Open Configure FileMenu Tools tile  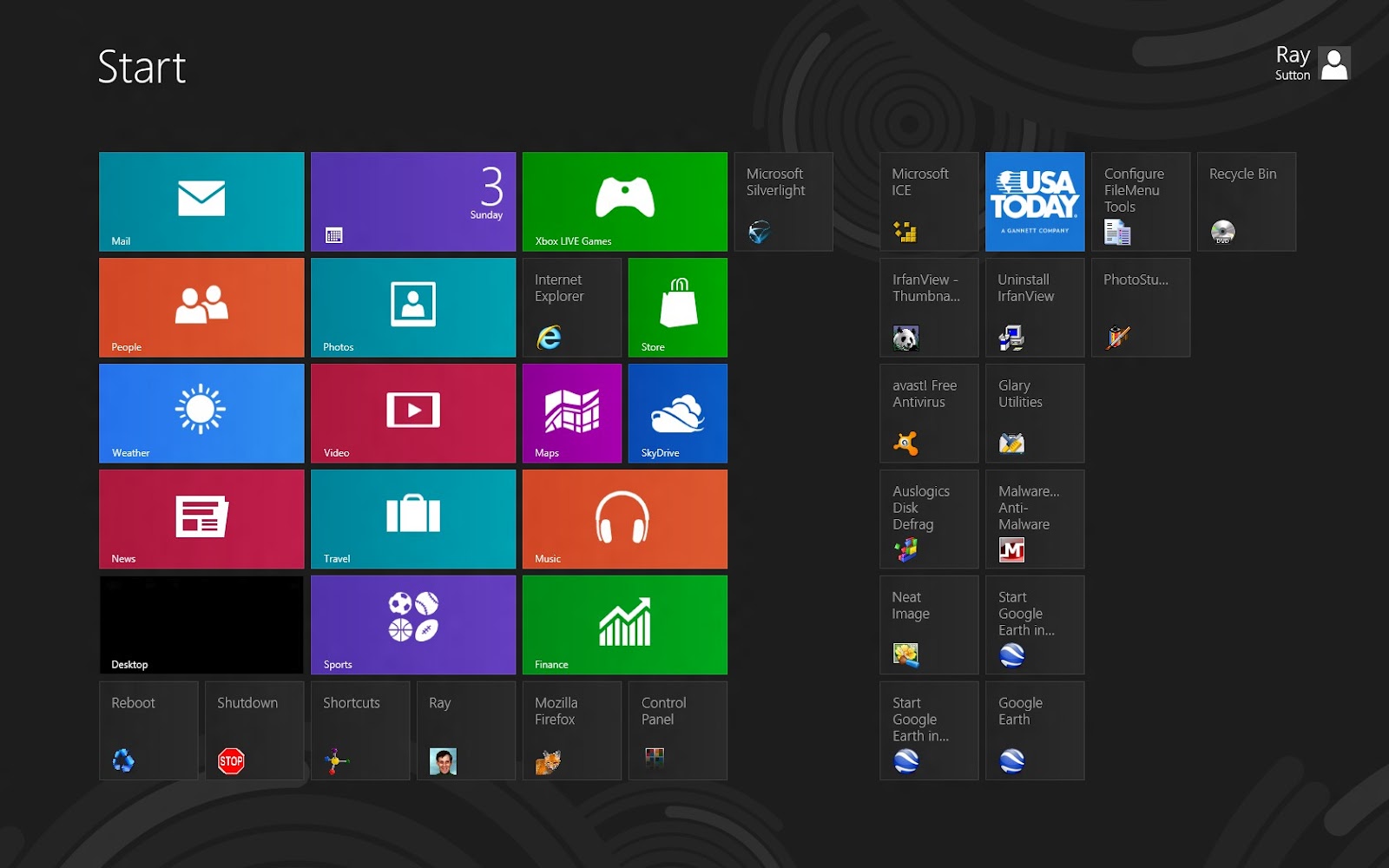[1142, 202]
